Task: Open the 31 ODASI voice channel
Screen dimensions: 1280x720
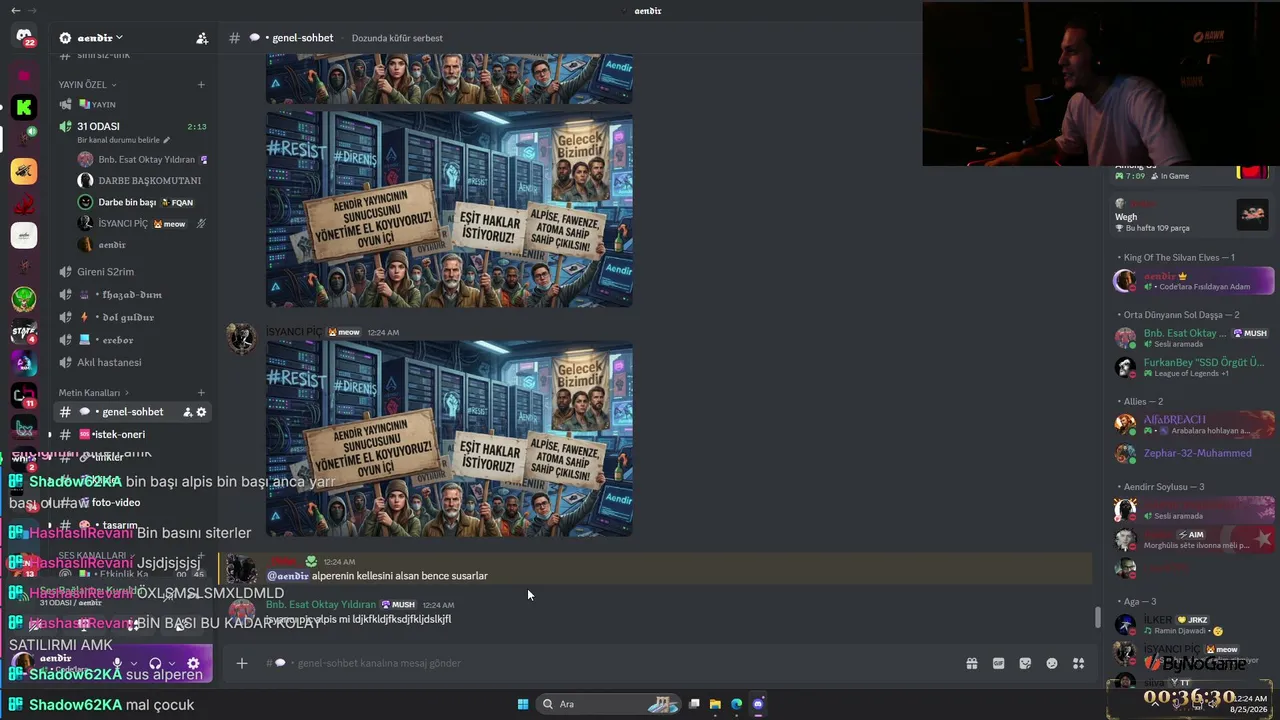Action: (x=130, y=127)
